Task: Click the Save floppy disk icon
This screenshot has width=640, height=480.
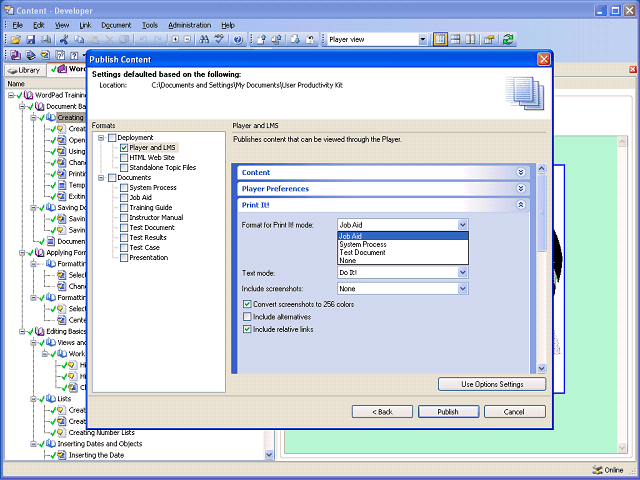Action: click(31, 40)
